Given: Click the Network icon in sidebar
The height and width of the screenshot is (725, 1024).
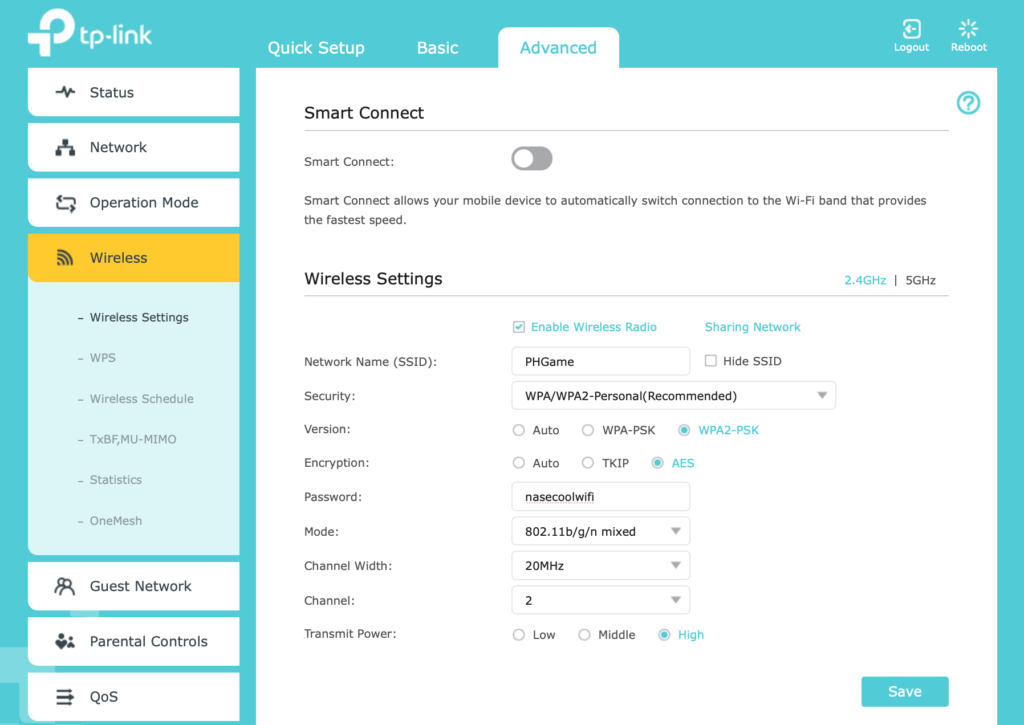Looking at the screenshot, I should click(66, 148).
